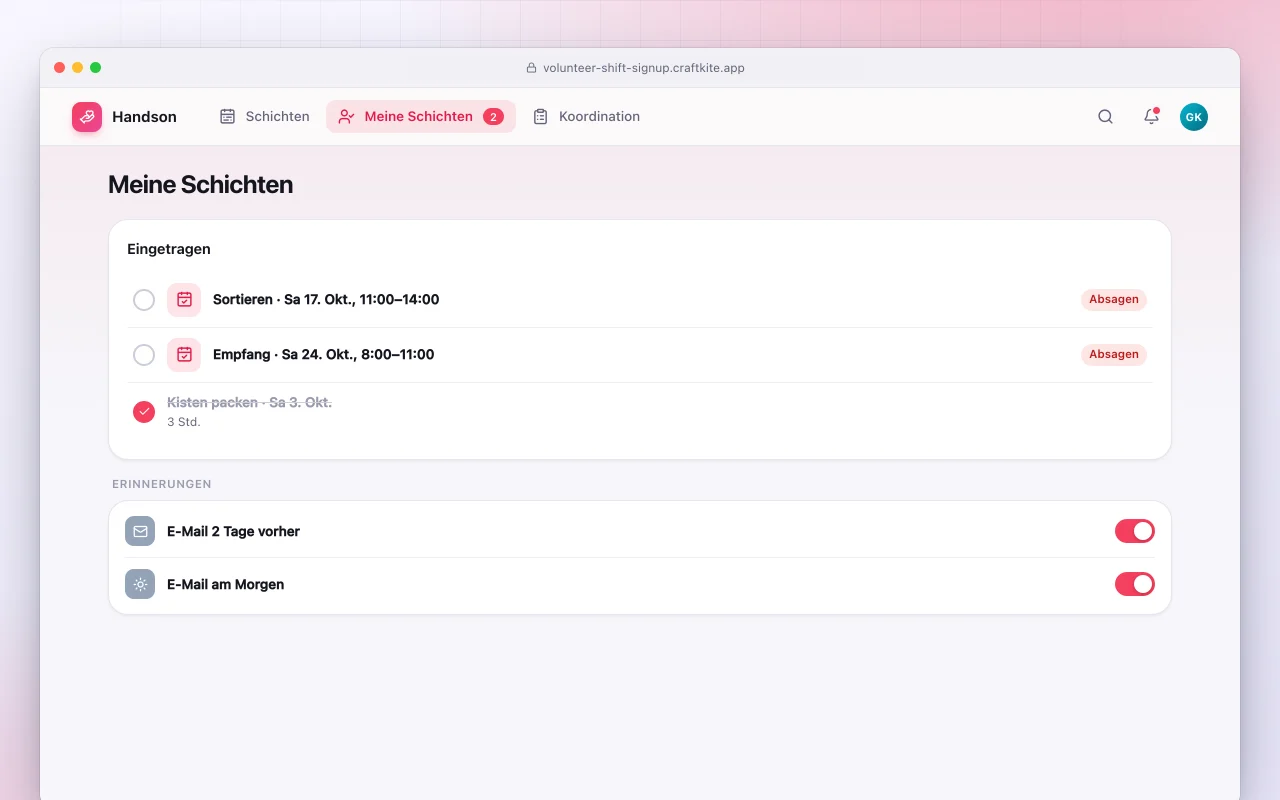
Task: Click the 'E-Mail am Morgen' label
Action: coord(225,584)
